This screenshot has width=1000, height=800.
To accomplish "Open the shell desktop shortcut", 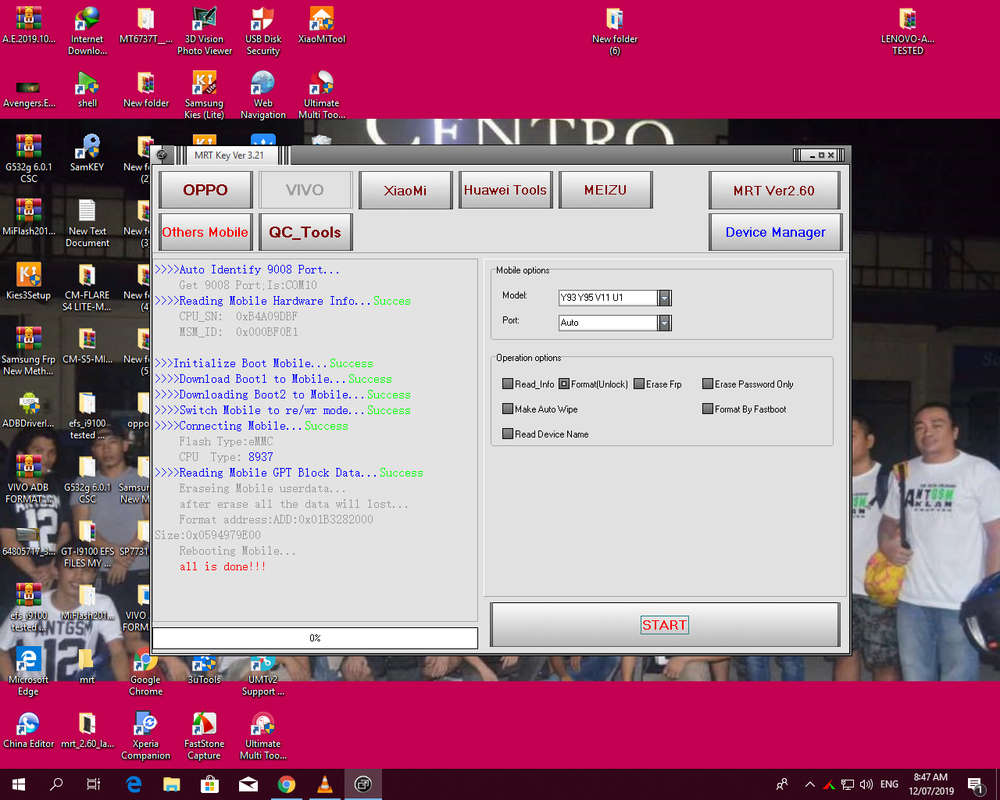I will 87,89.
